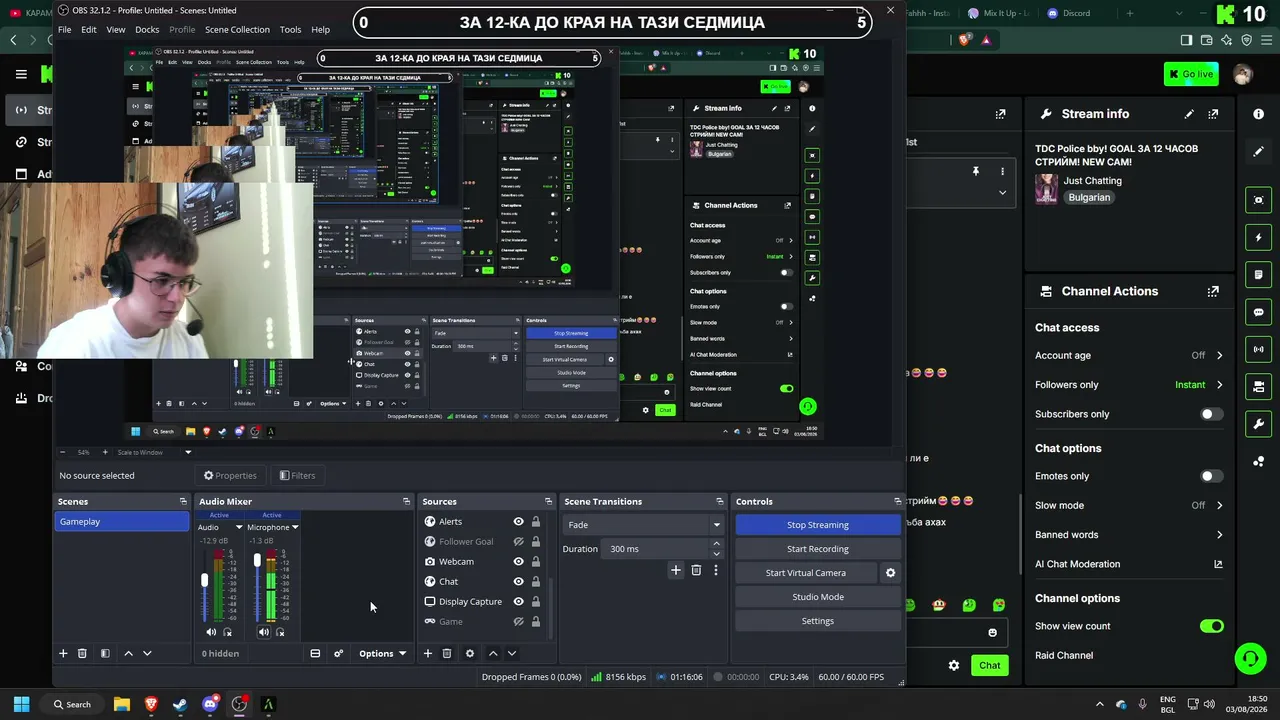Image resolution: width=1280 pixels, height=720 pixels.
Task: Add a scene transition with plus icon
Action: point(676,570)
